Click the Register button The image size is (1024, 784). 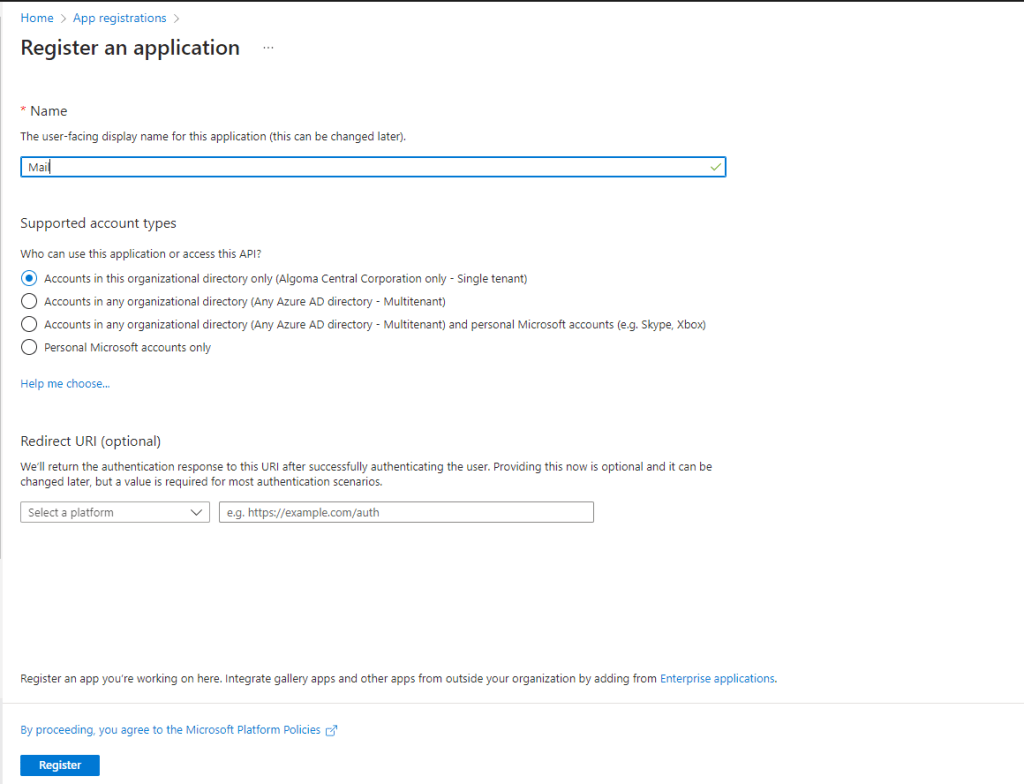point(59,764)
